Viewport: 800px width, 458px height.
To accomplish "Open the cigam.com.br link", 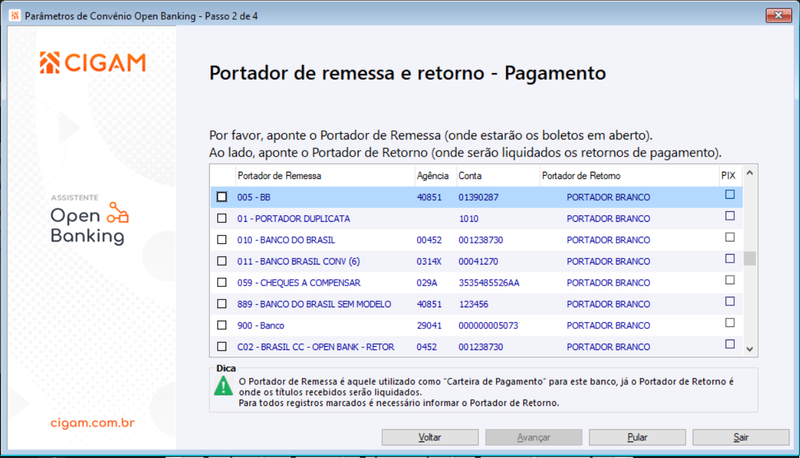I will (92, 423).
